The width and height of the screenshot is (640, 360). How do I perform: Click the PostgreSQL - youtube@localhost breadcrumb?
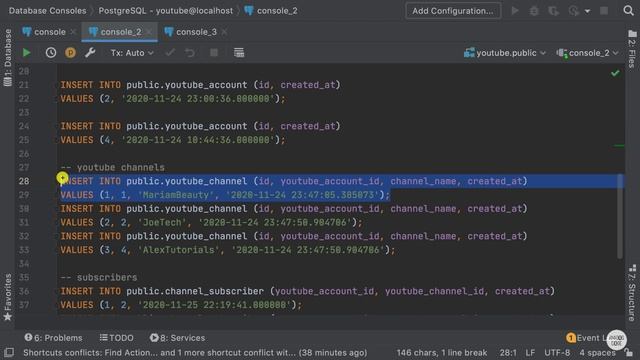tap(166, 11)
